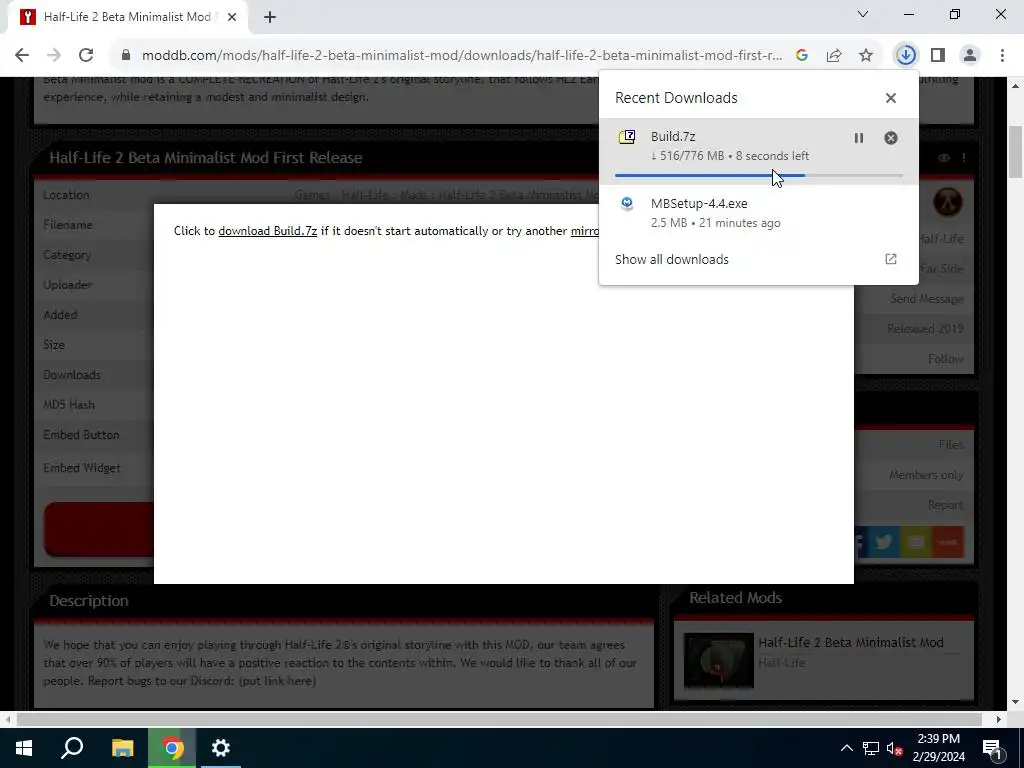The image size is (1024, 768).
Task: Open a new browser tab
Action: (270, 18)
